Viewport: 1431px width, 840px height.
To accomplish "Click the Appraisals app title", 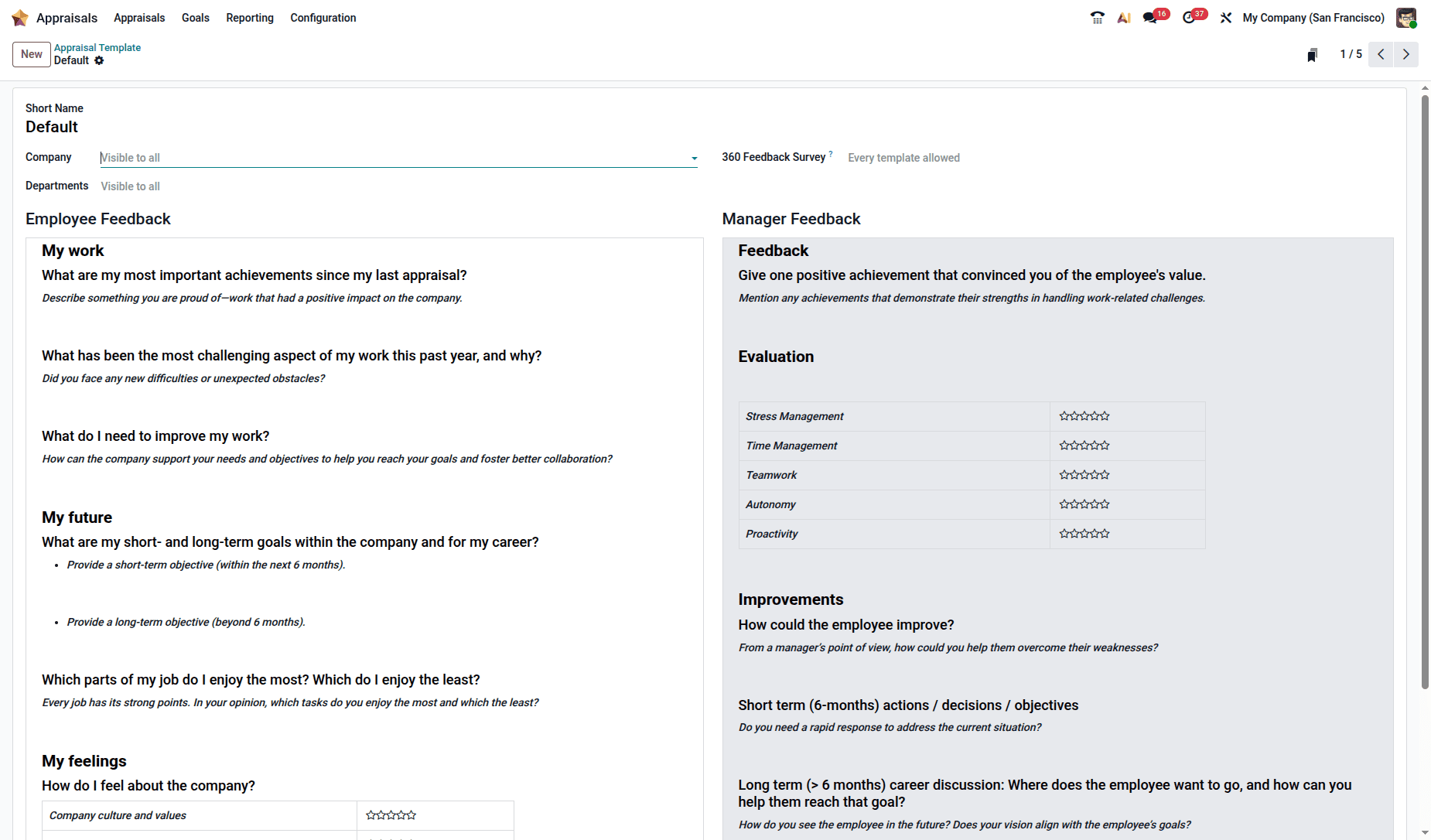I will click(67, 18).
